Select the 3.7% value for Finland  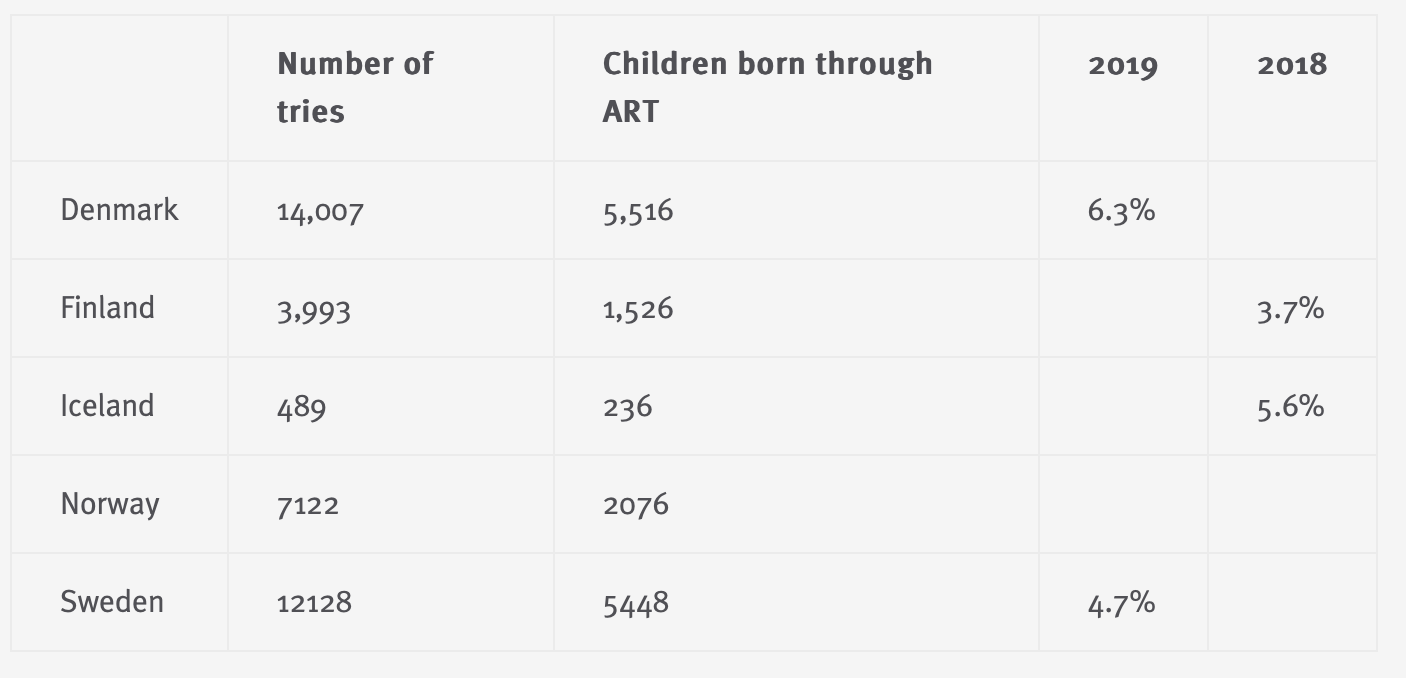(1290, 309)
